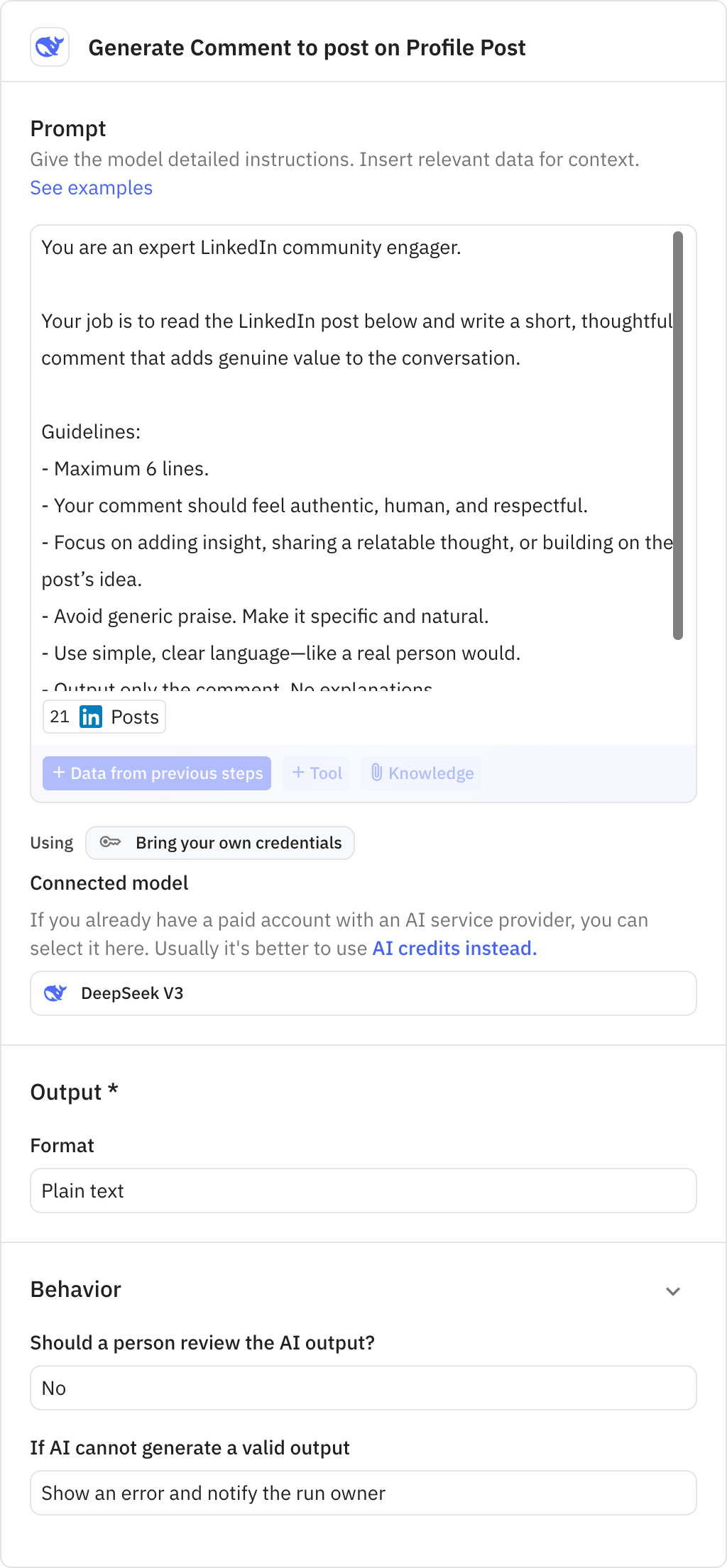Screen dimensions: 727x1568
Task: Click the Data from previous steps button
Action: coord(157,773)
